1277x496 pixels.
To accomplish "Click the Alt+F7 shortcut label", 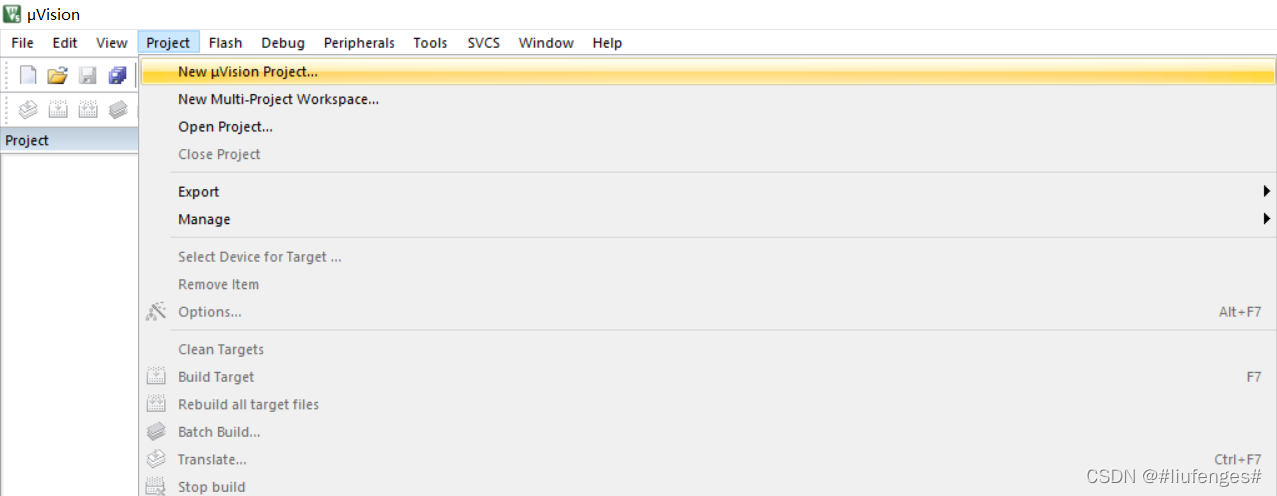I will tap(1240, 312).
